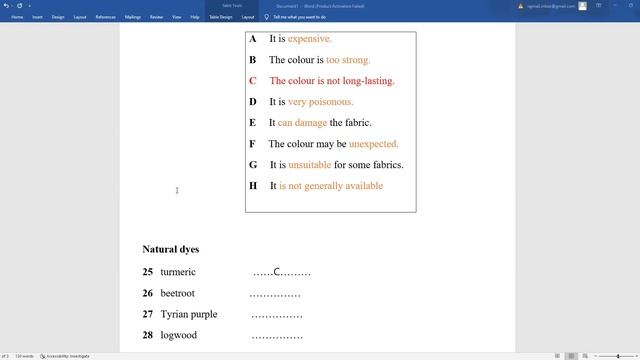This screenshot has height=360, width=640.
Task: Click the account email address in the title bar
Action: (551, 6)
